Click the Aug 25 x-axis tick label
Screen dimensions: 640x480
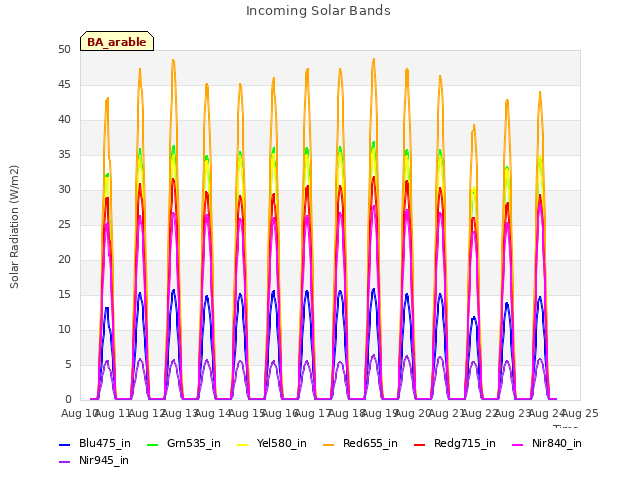(x=580, y=413)
